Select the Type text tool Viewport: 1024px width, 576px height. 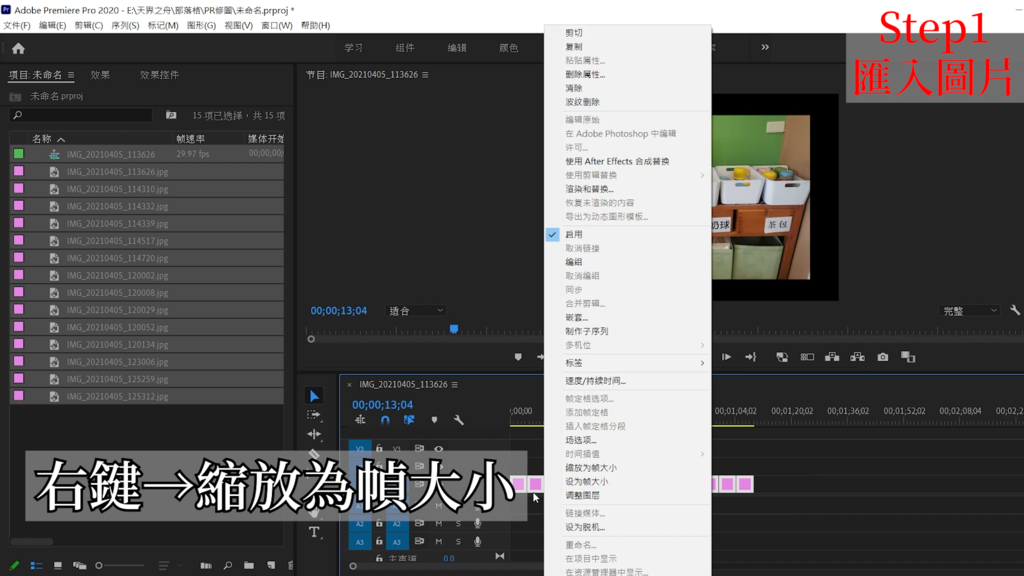click(x=314, y=532)
